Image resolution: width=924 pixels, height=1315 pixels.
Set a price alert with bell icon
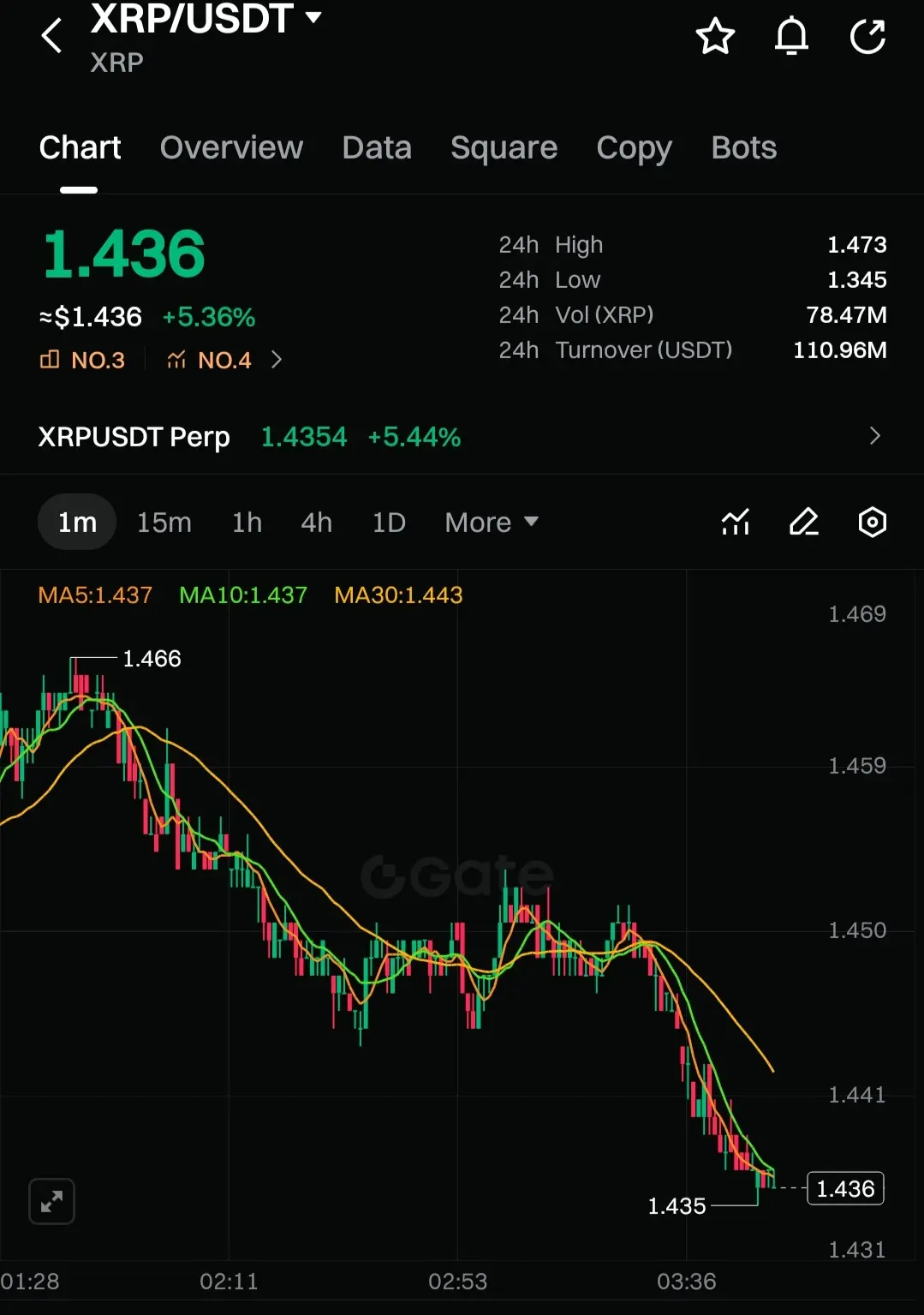click(791, 36)
